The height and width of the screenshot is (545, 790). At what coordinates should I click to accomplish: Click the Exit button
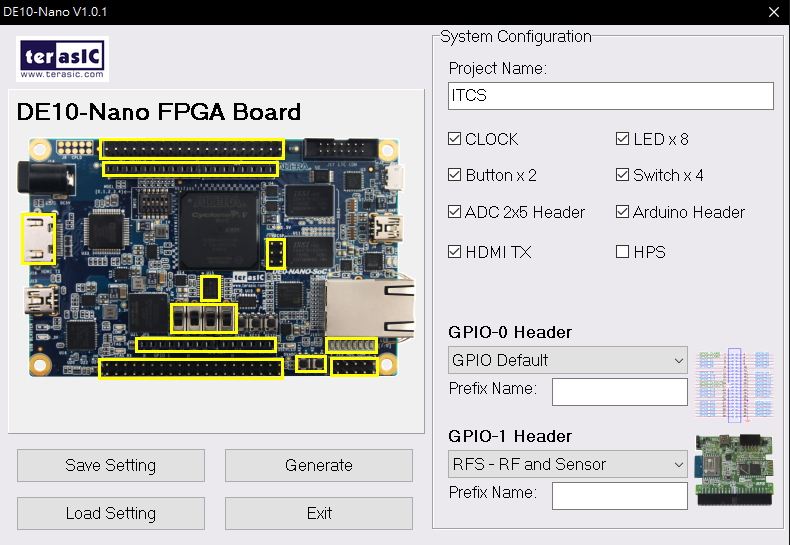319,513
